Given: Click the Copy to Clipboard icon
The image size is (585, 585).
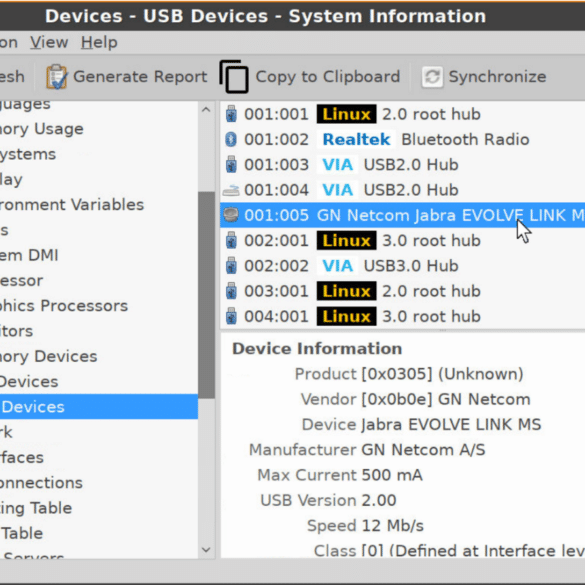Looking at the screenshot, I should pyautogui.click(x=234, y=76).
